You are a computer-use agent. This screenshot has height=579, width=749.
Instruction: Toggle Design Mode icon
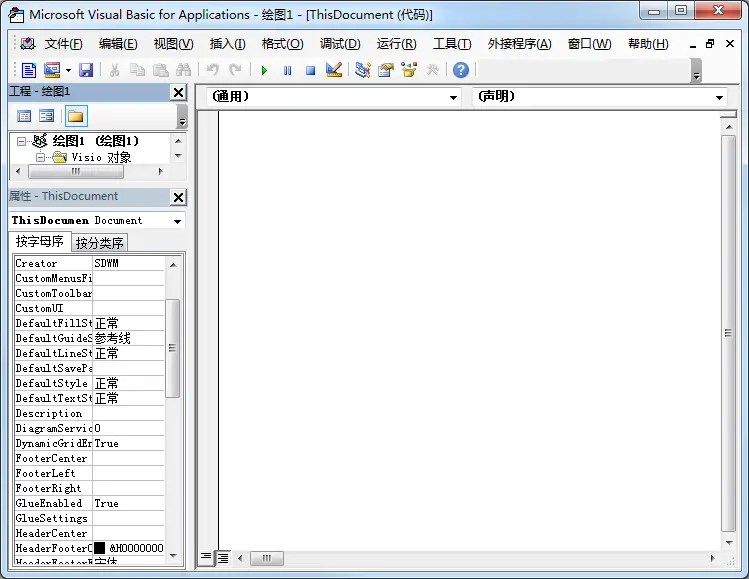pyautogui.click(x=334, y=70)
